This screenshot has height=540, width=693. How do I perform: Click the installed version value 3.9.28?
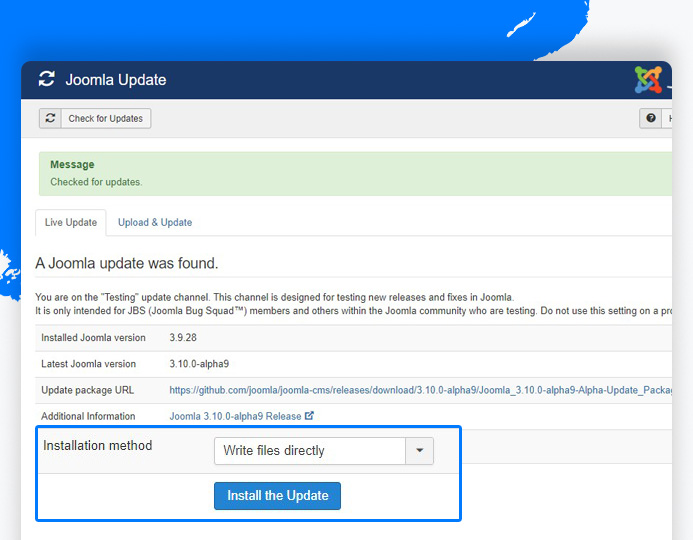pos(183,338)
